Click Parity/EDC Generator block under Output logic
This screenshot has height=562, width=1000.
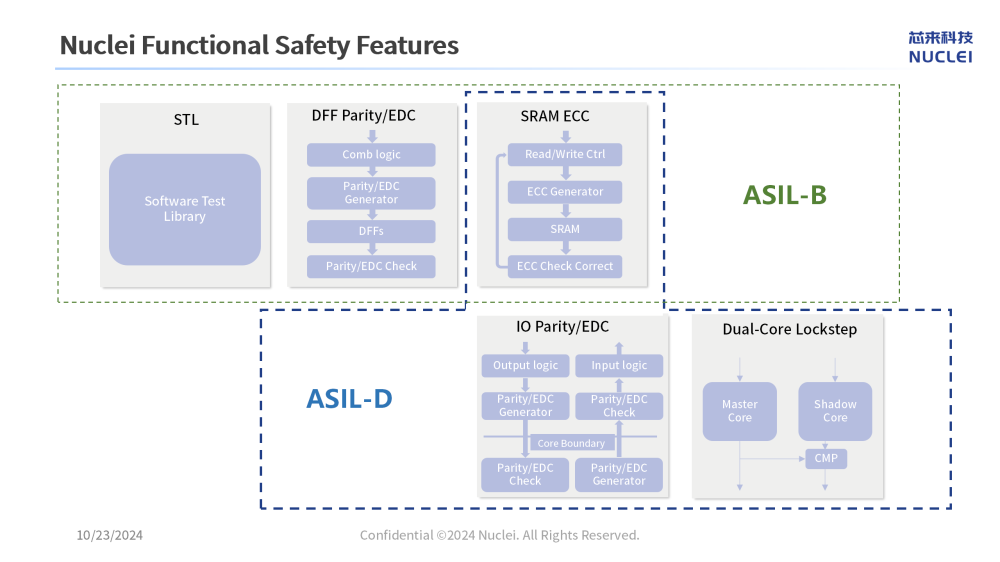(x=526, y=406)
